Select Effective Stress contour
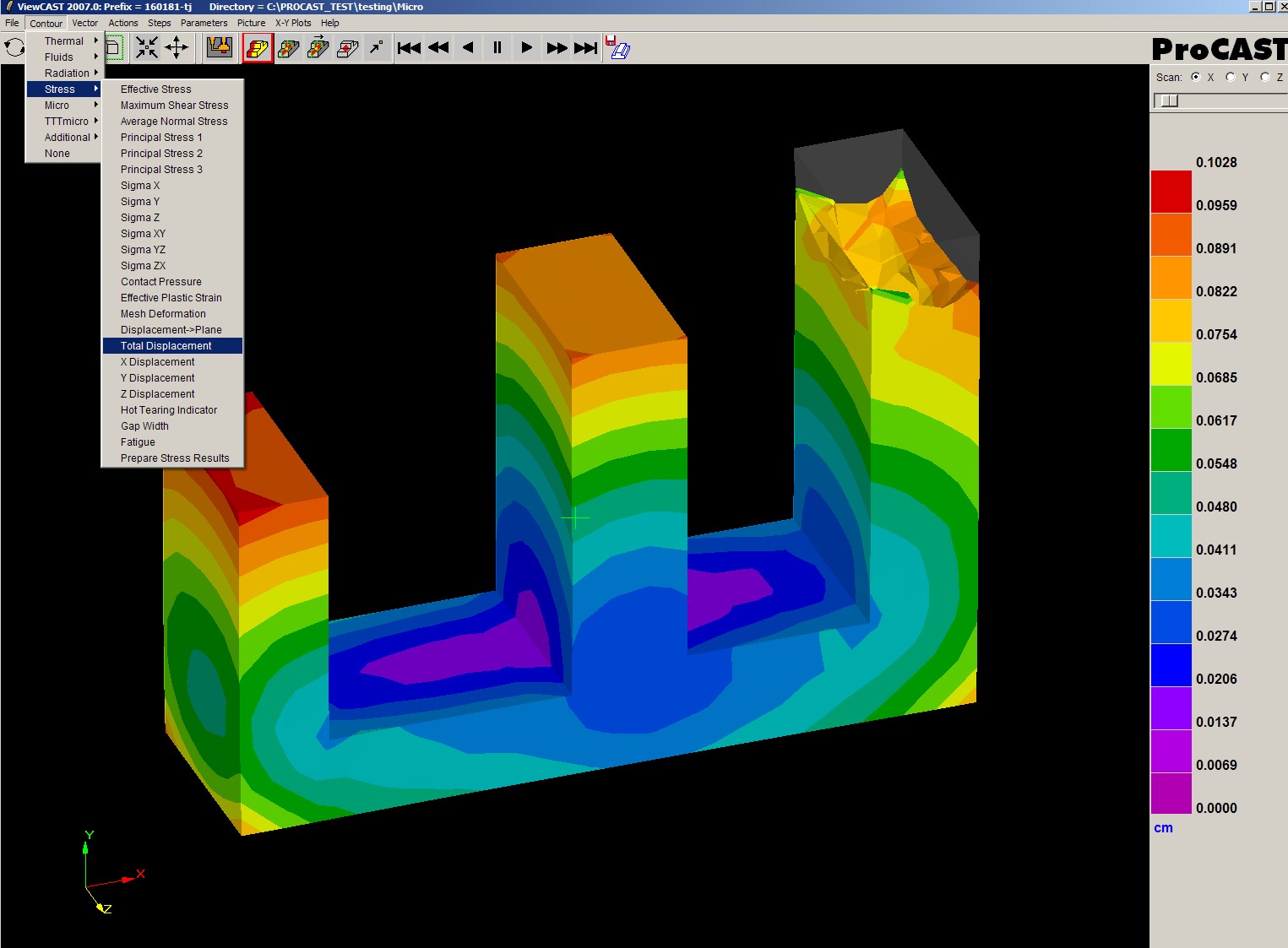 coord(172,89)
